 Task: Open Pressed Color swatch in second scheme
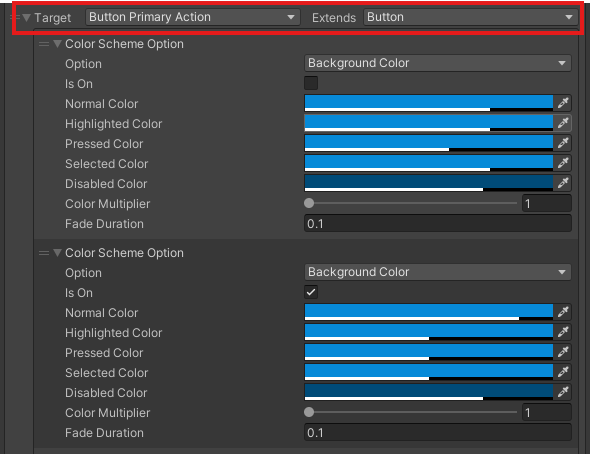(x=429, y=352)
